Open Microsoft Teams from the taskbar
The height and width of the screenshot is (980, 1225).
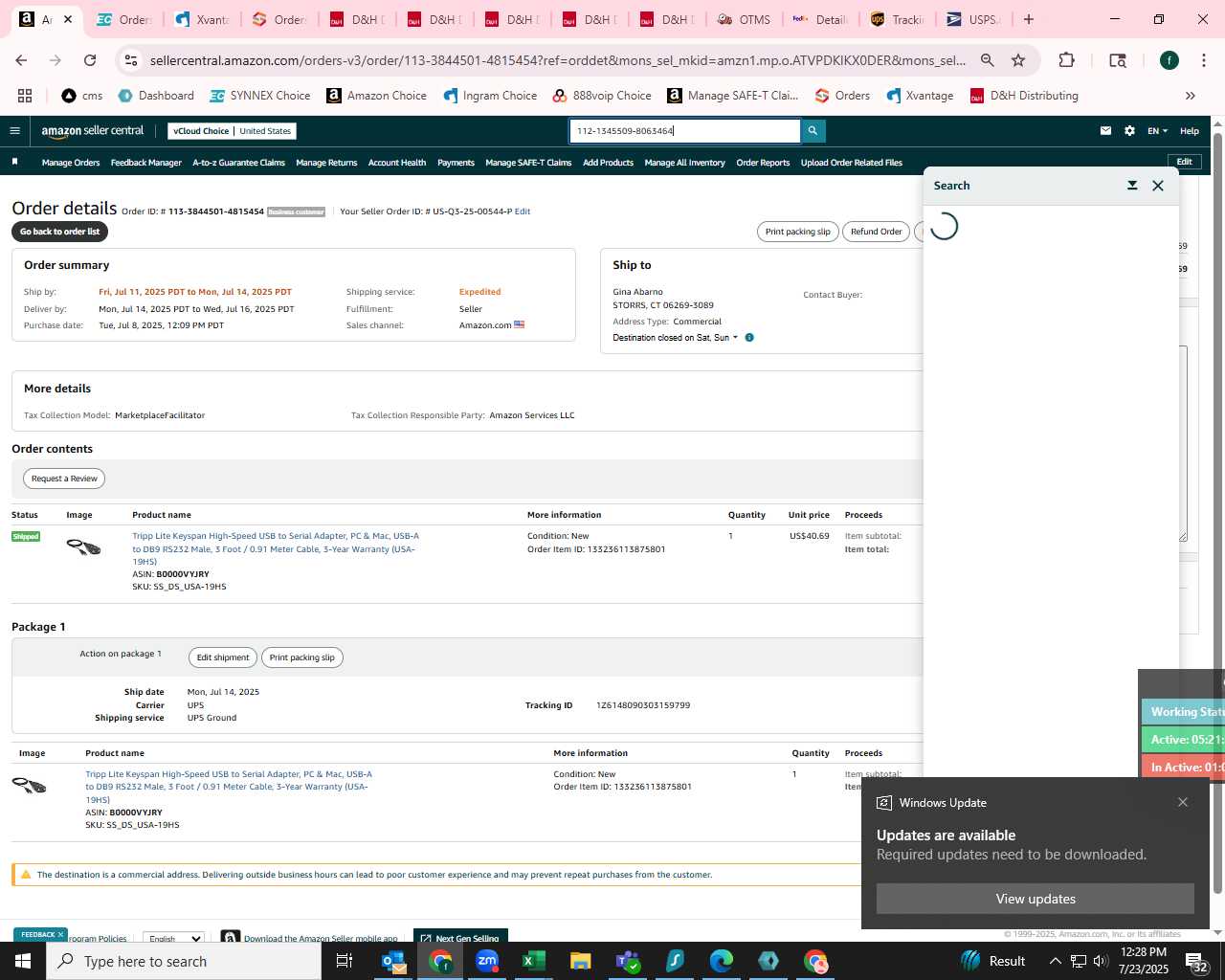point(627,961)
